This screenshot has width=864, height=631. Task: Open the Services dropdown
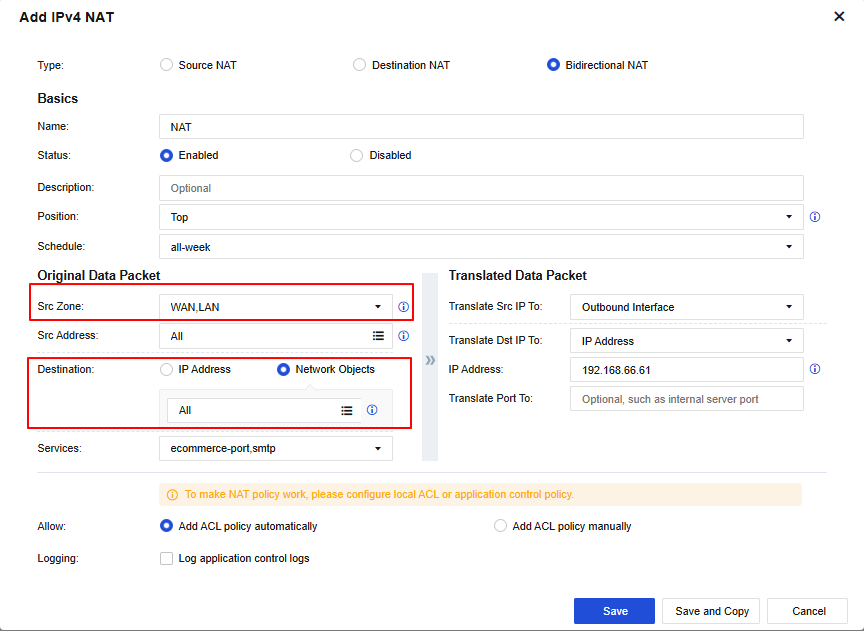[x=275, y=449]
